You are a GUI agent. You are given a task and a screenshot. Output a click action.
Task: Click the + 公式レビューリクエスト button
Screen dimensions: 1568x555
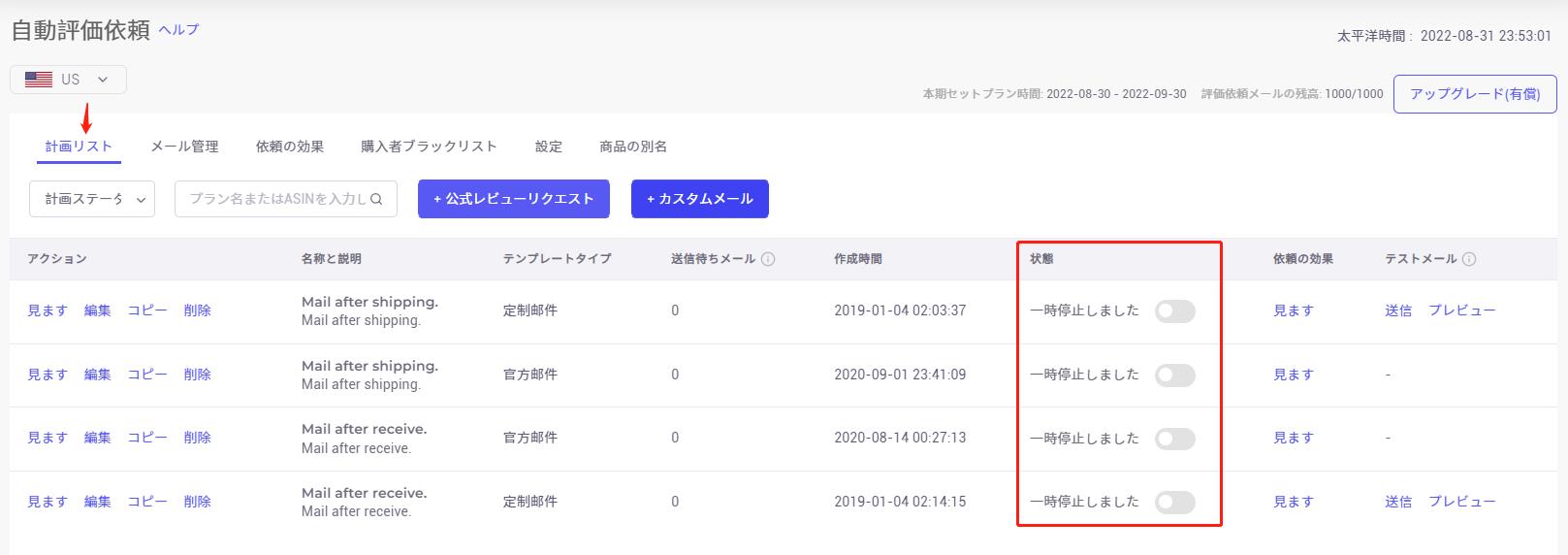(514, 199)
